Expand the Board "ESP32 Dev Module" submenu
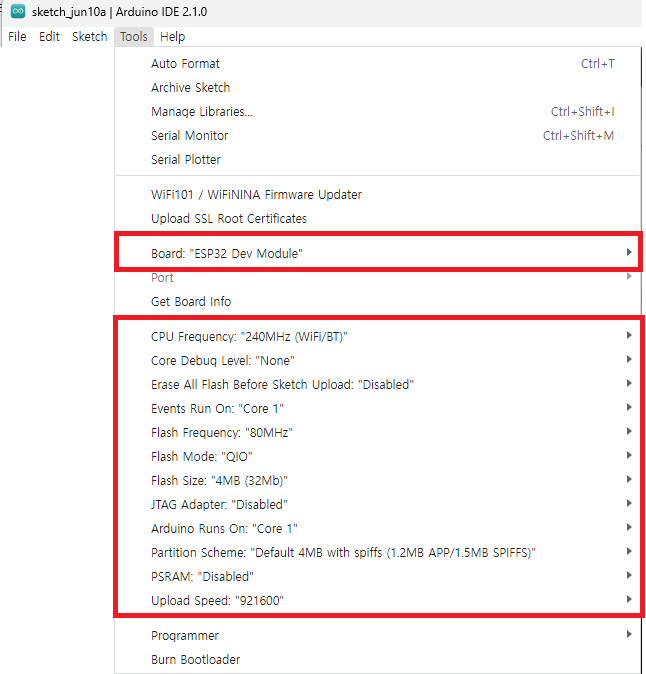 point(377,254)
